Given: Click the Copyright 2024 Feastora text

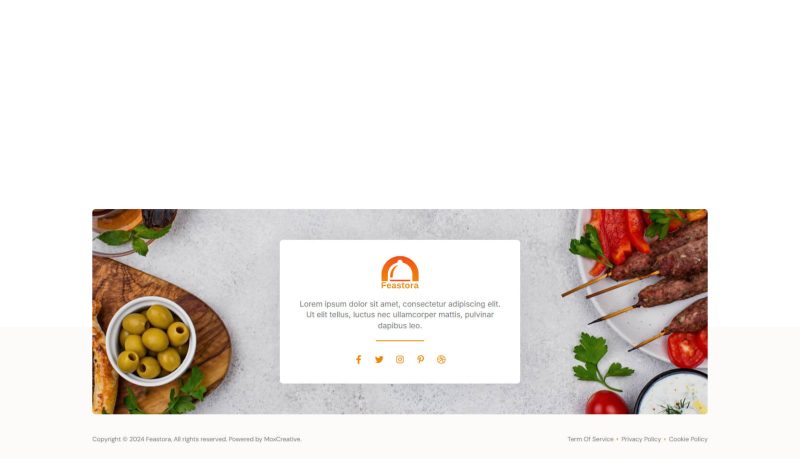Looking at the screenshot, I should click(x=132, y=439).
